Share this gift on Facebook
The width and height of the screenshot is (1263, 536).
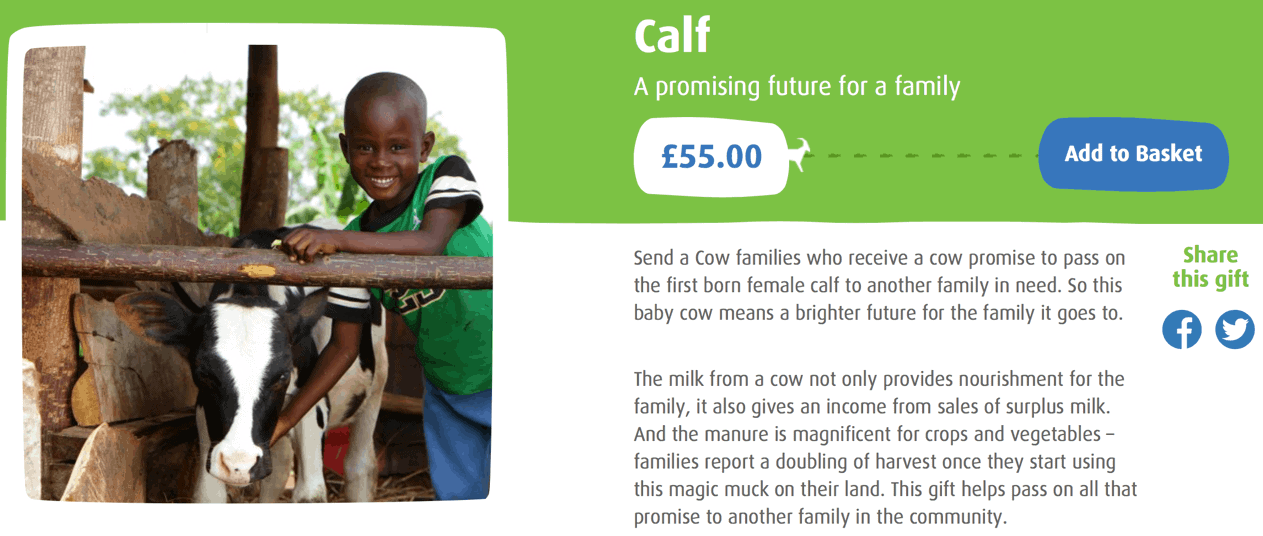click(x=1181, y=329)
